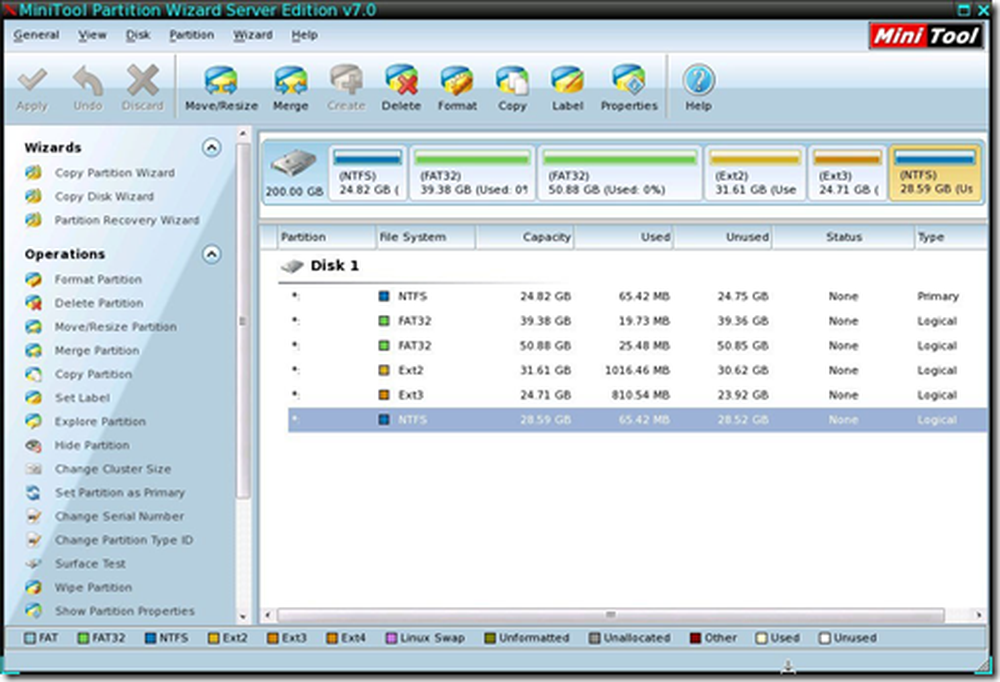Select the Ext3 24.71 GB partition row
Screen dimensions: 1000x682
pyautogui.click(x=637, y=395)
